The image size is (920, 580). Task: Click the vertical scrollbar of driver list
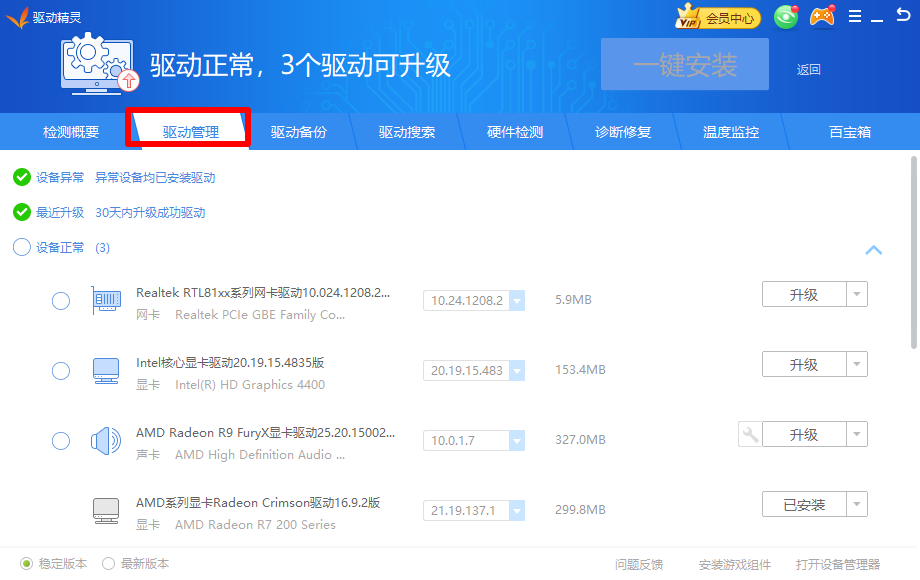(x=914, y=250)
